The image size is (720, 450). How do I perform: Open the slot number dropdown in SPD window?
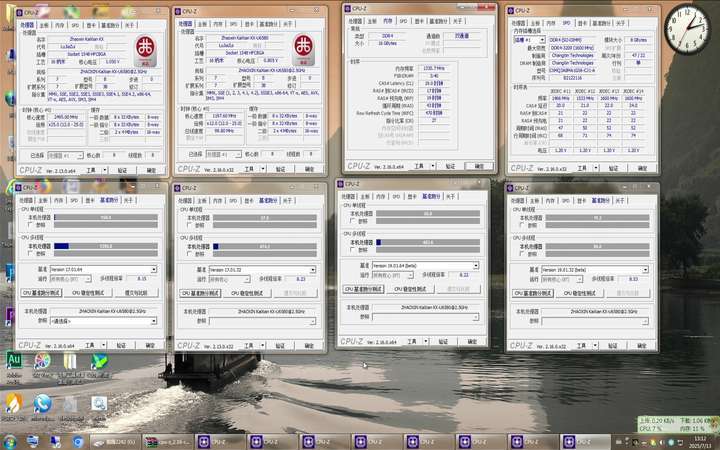pos(529,40)
